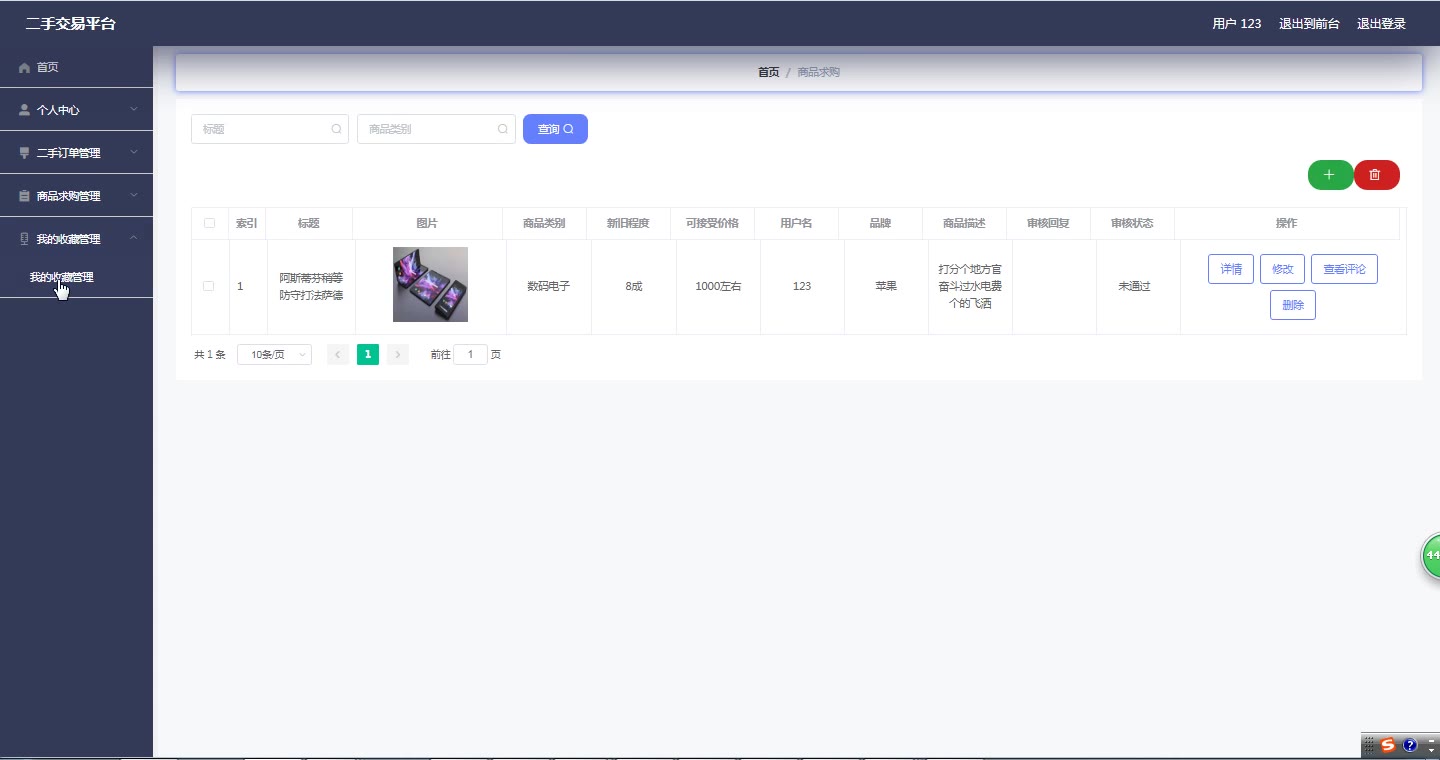
Task: Open the 个人中心 sidebar menu
Action: point(76,110)
